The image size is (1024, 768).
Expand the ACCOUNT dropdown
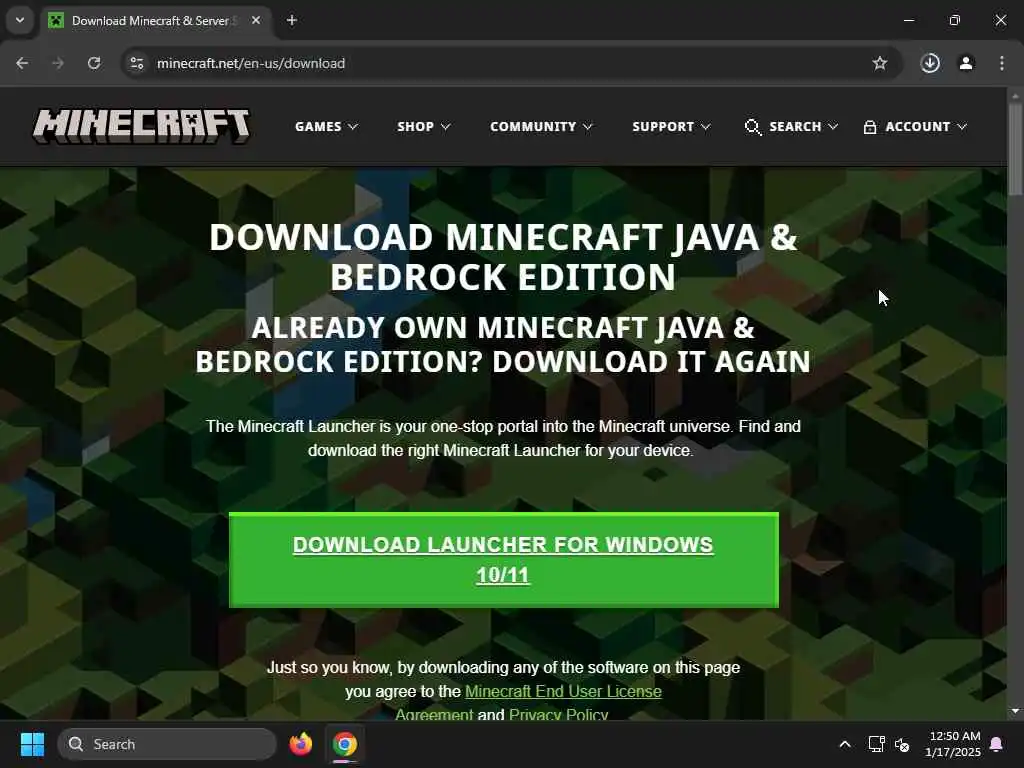(926, 127)
